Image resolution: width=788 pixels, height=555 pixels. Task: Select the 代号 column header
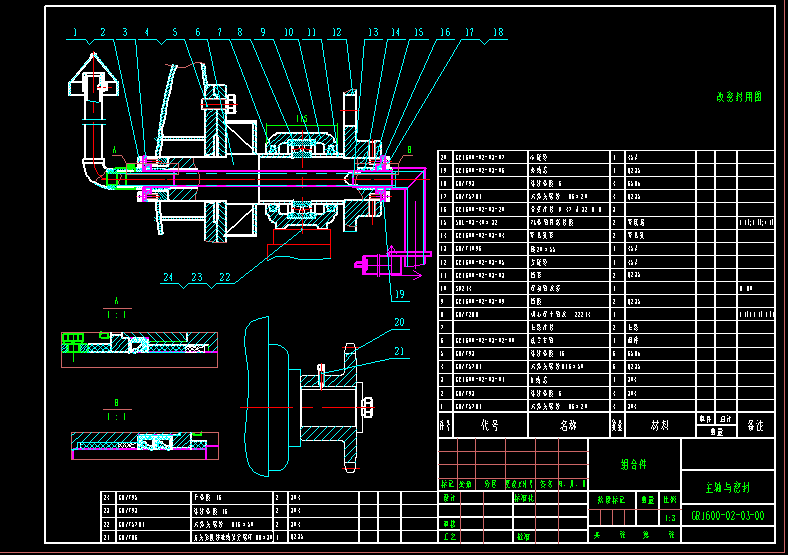click(x=489, y=426)
